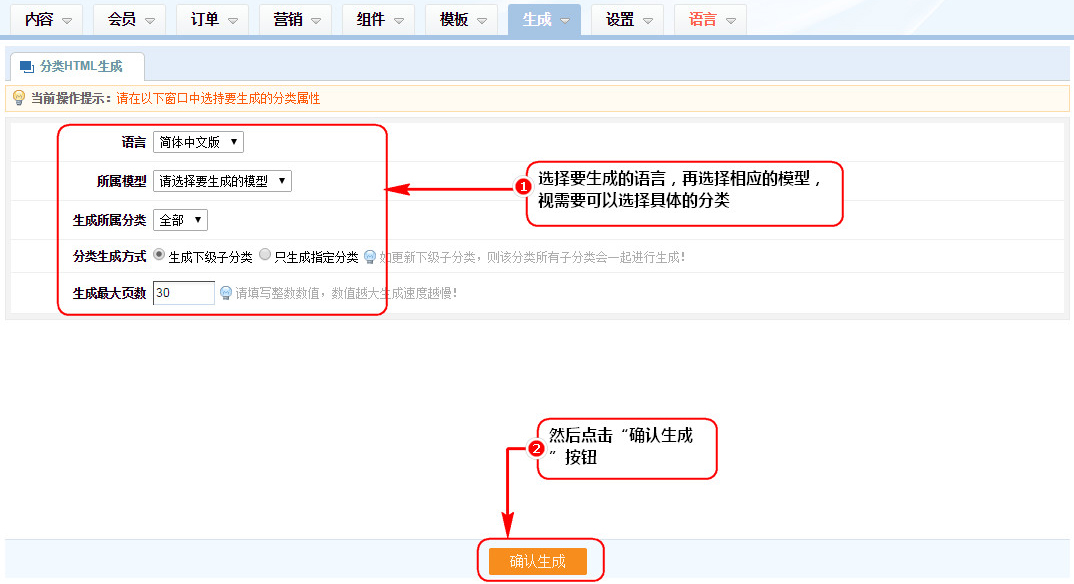This screenshot has height=584, width=1074.
Task: Click the hint icon beside max pages field
Action: (x=226, y=294)
